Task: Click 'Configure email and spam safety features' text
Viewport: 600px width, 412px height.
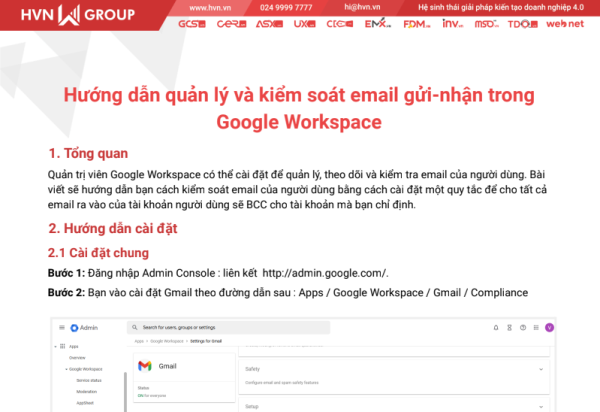Action: tap(282, 383)
